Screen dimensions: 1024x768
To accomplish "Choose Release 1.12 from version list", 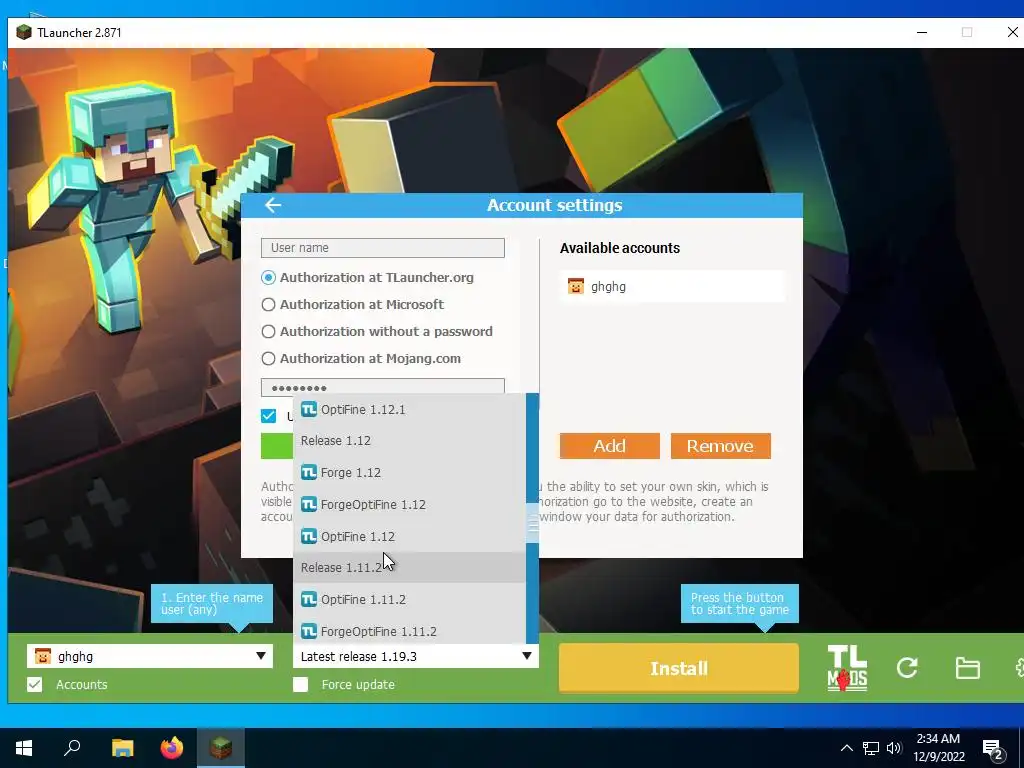I will pos(409,441).
